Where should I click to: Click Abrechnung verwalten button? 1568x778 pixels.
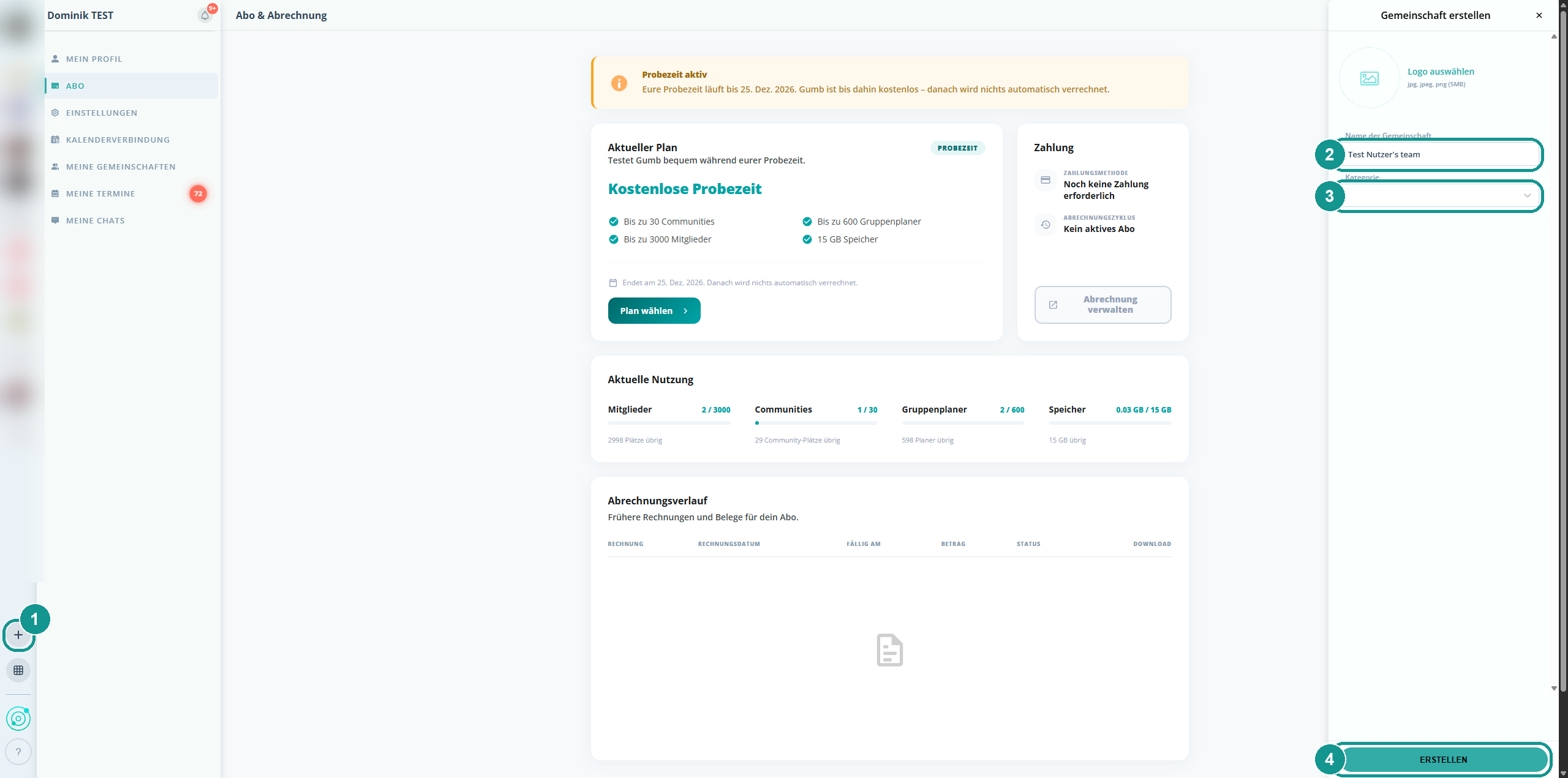[x=1102, y=305]
